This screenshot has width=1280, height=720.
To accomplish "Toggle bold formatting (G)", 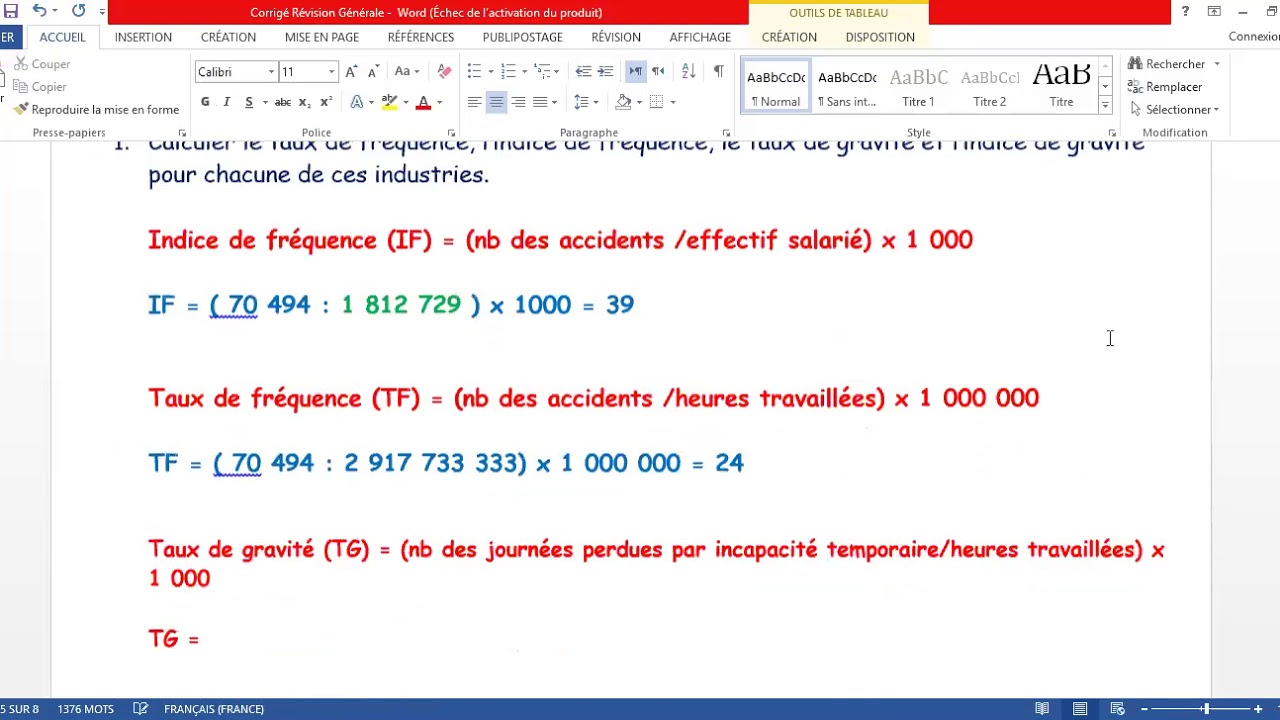I will [205, 102].
